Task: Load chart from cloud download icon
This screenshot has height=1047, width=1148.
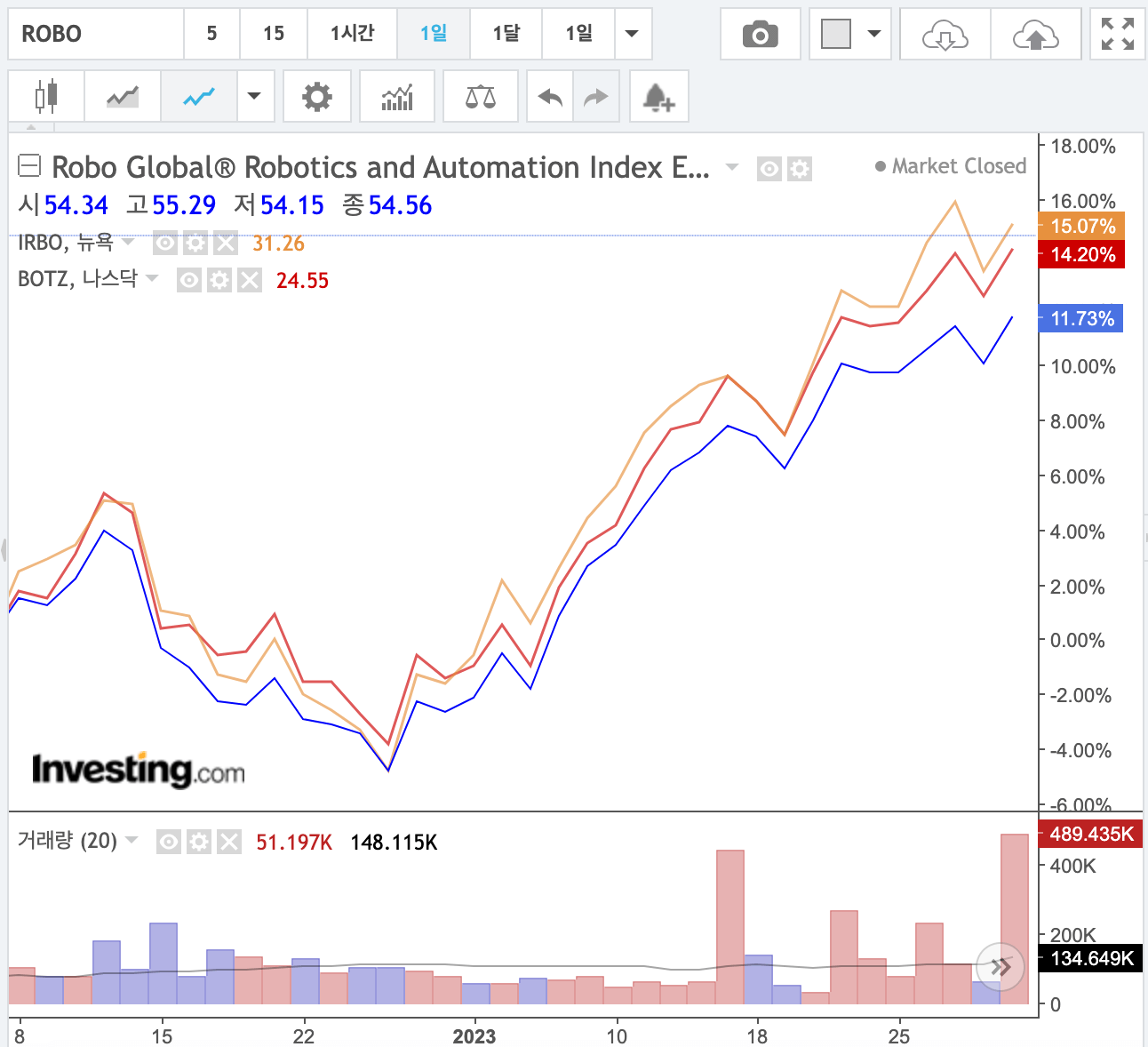Action: pos(945,35)
